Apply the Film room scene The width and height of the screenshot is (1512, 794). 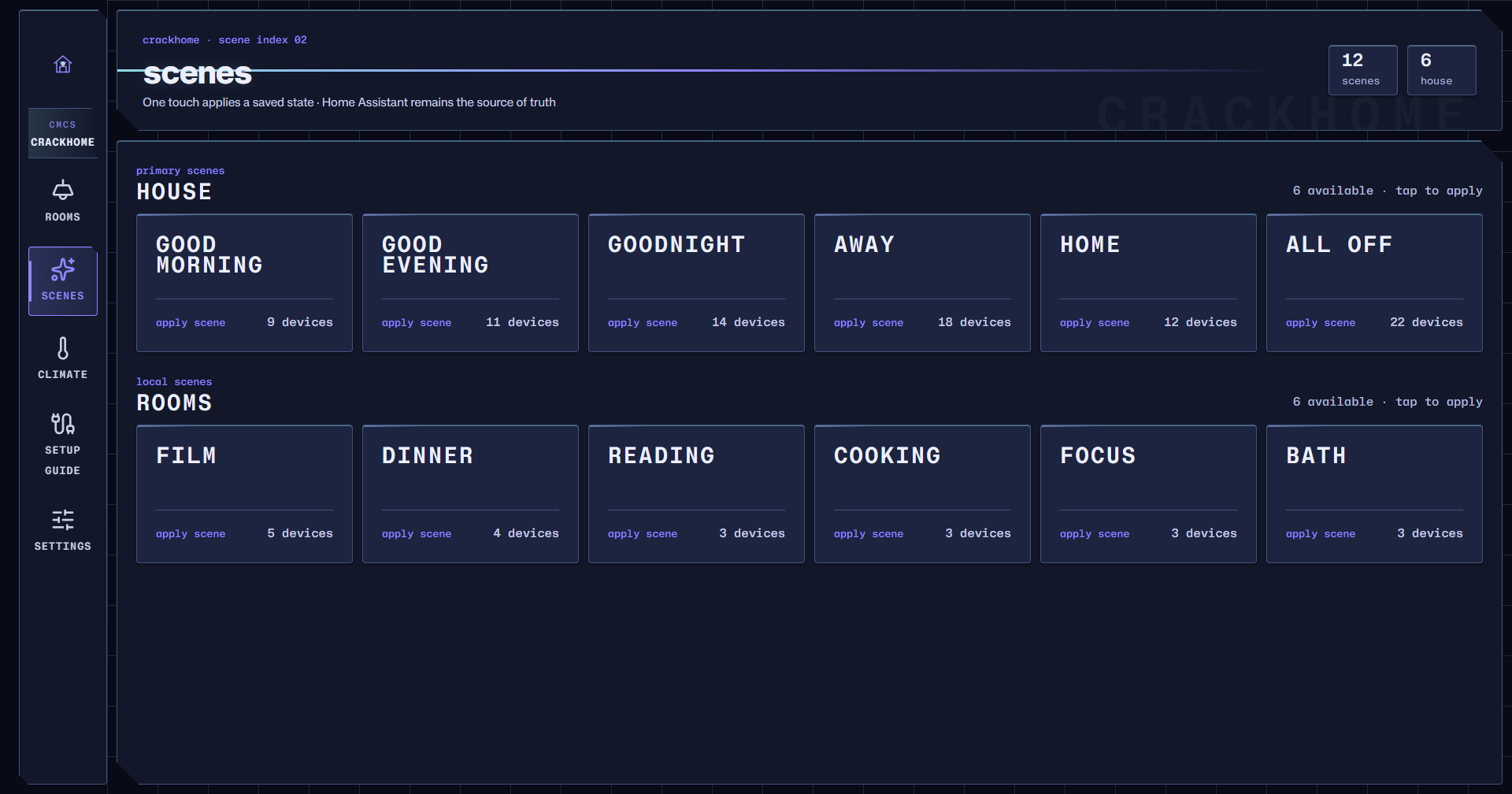click(244, 494)
